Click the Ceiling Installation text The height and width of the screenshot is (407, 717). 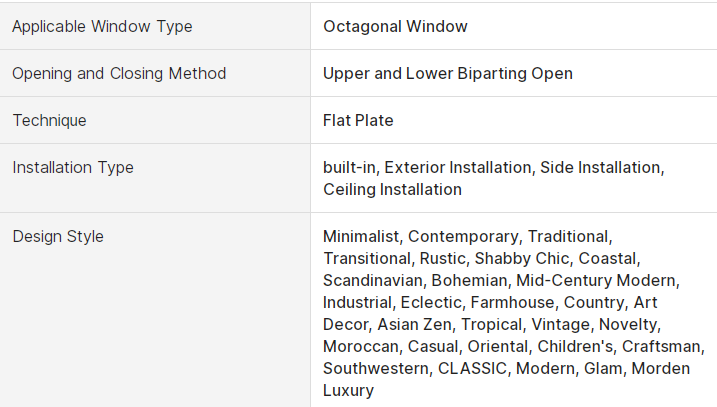coord(392,189)
